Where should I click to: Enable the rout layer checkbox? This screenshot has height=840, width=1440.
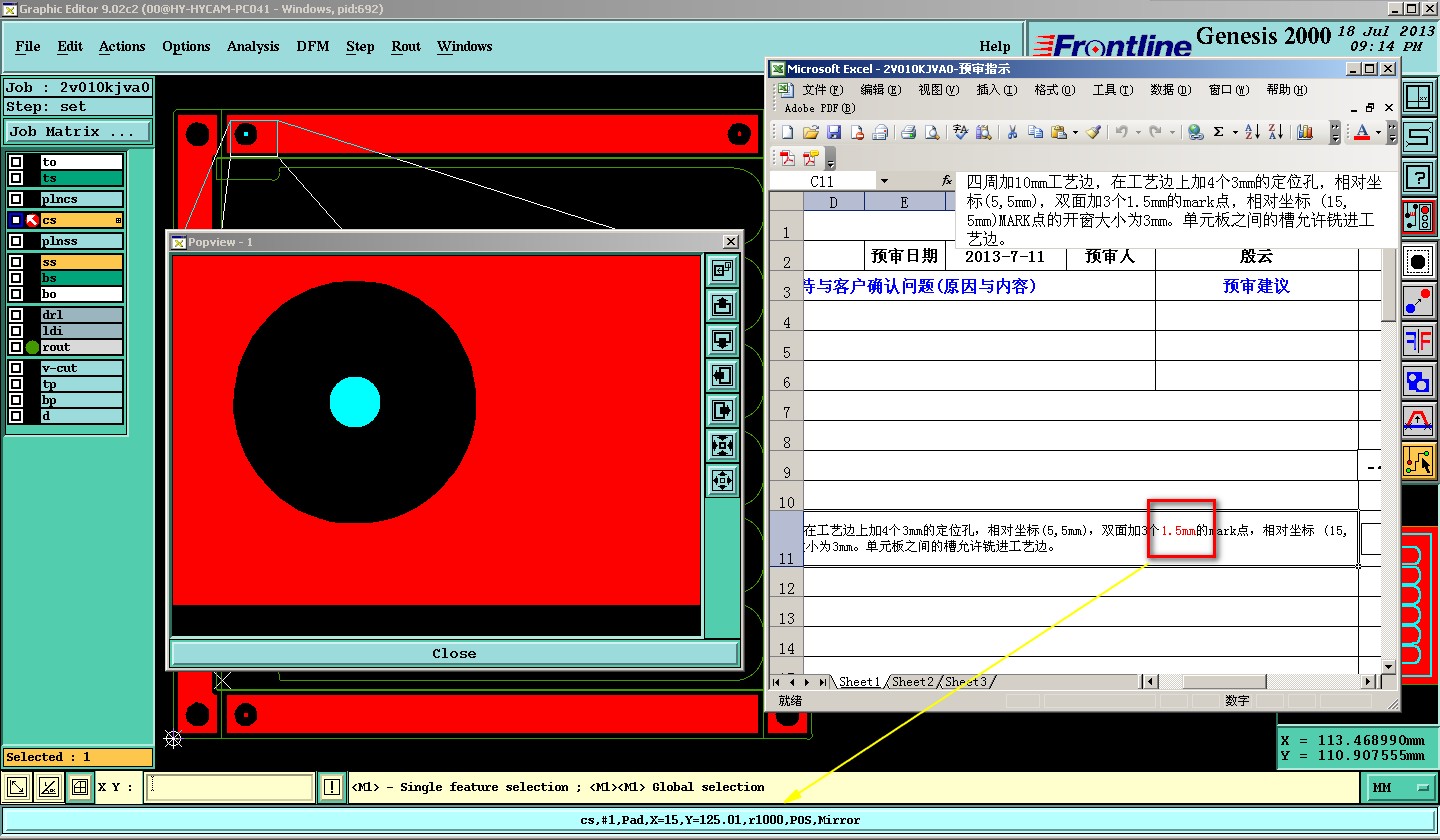coord(16,347)
